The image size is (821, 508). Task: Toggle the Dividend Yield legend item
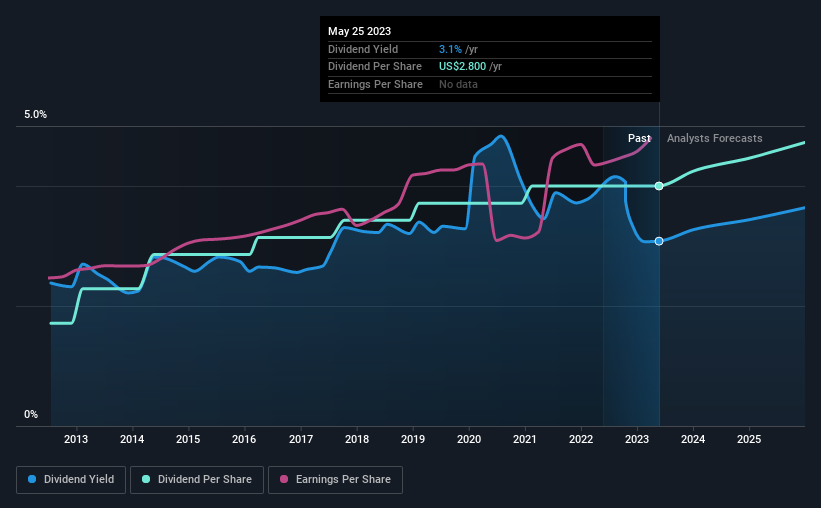pyautogui.click(x=71, y=479)
